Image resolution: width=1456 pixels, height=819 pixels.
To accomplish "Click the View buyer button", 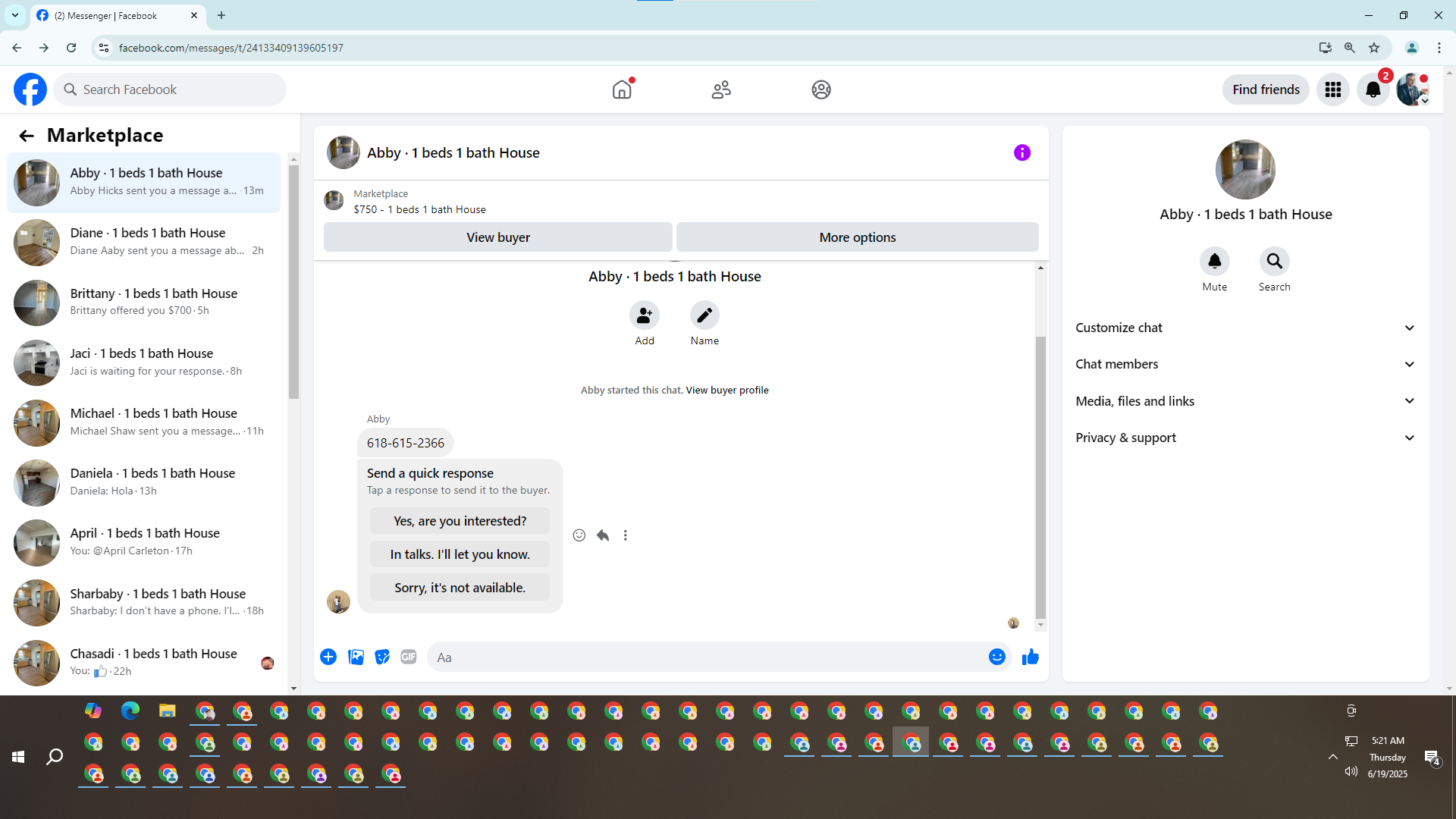I will click(x=497, y=237).
